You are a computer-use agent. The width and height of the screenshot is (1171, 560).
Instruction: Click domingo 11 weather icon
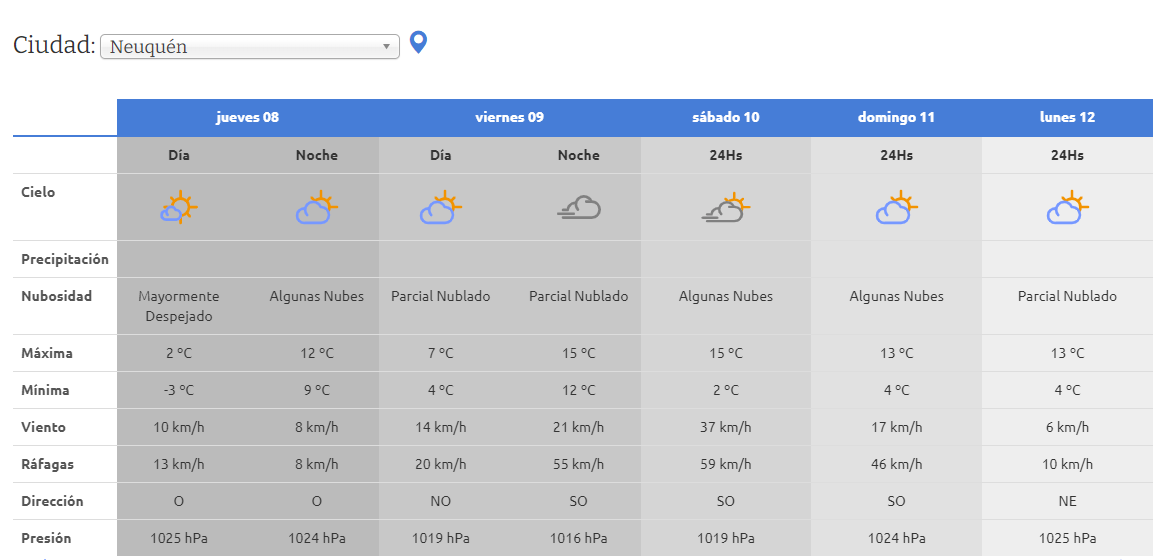pyautogui.click(x=896, y=208)
